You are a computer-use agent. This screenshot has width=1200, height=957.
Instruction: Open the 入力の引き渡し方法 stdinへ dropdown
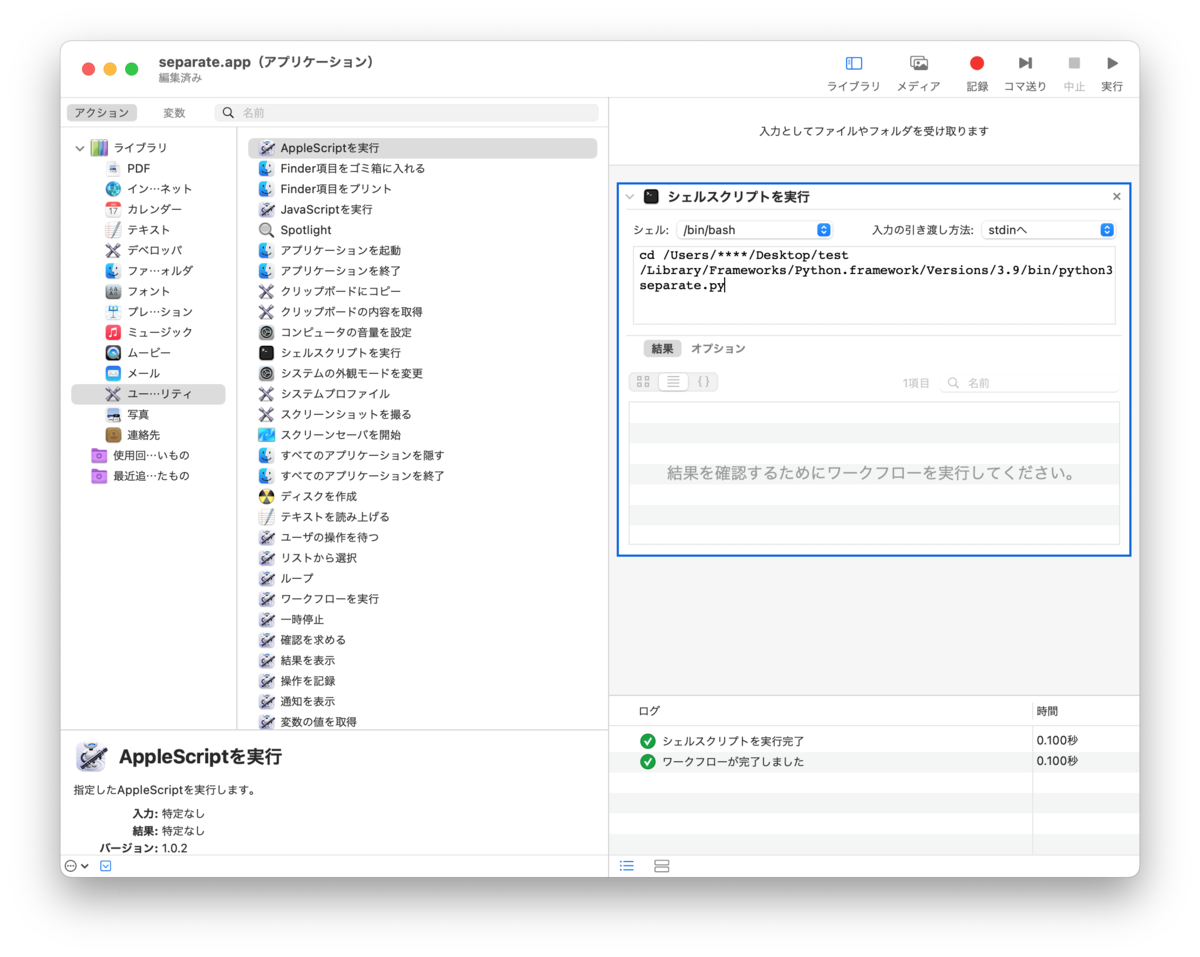[1048, 230]
